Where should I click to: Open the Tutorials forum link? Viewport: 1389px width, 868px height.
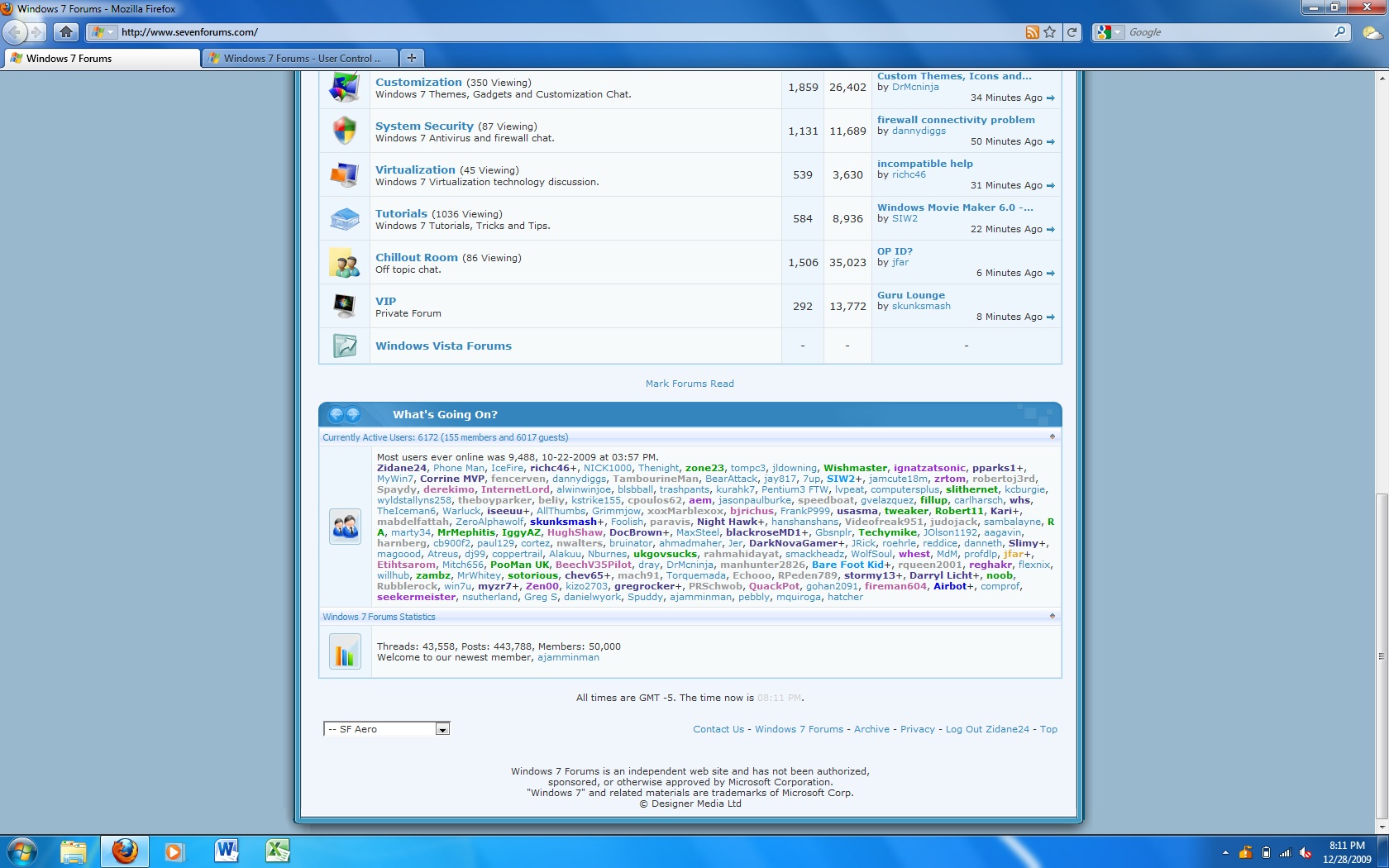point(401,213)
